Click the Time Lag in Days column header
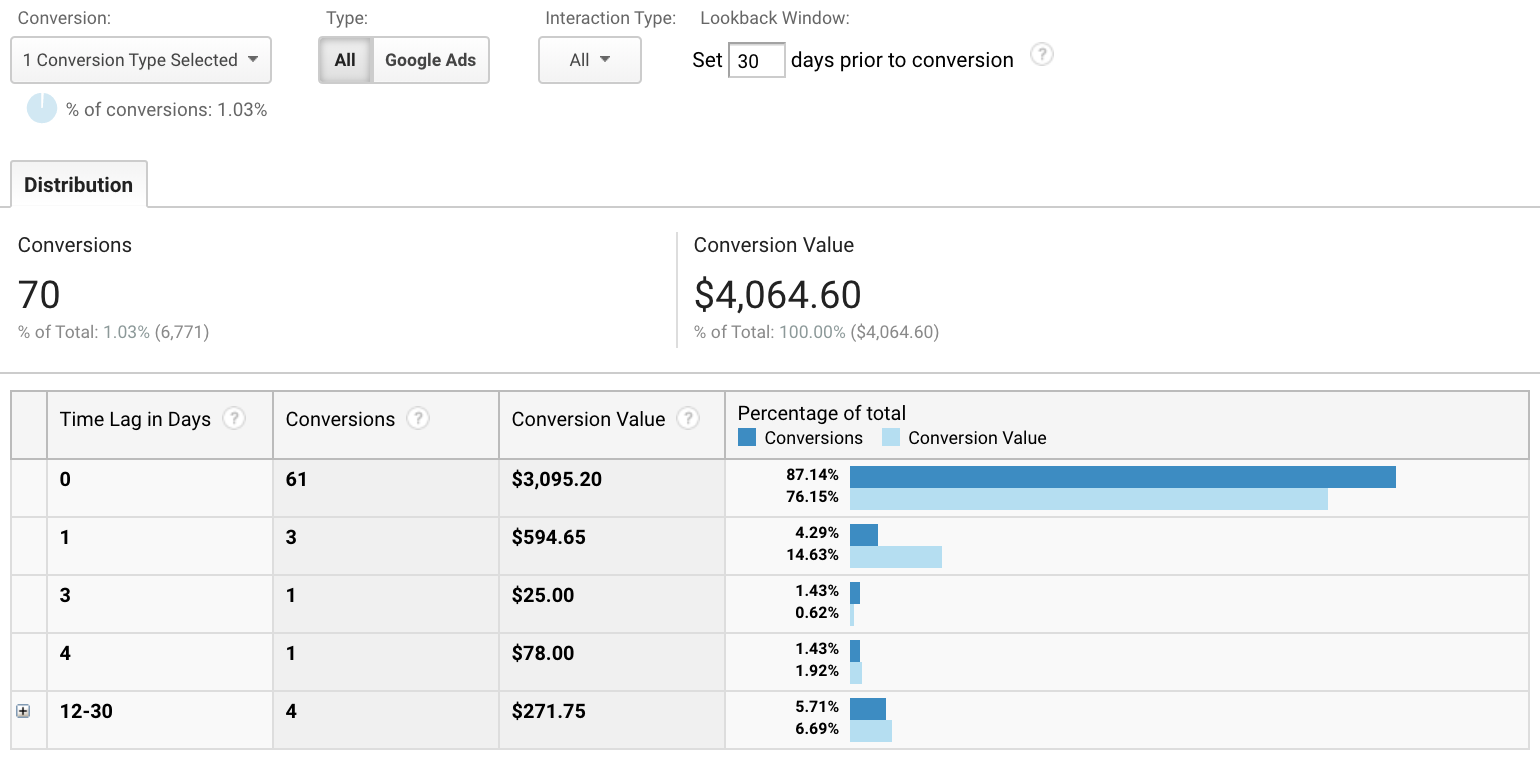The image size is (1540, 760). tap(135, 419)
